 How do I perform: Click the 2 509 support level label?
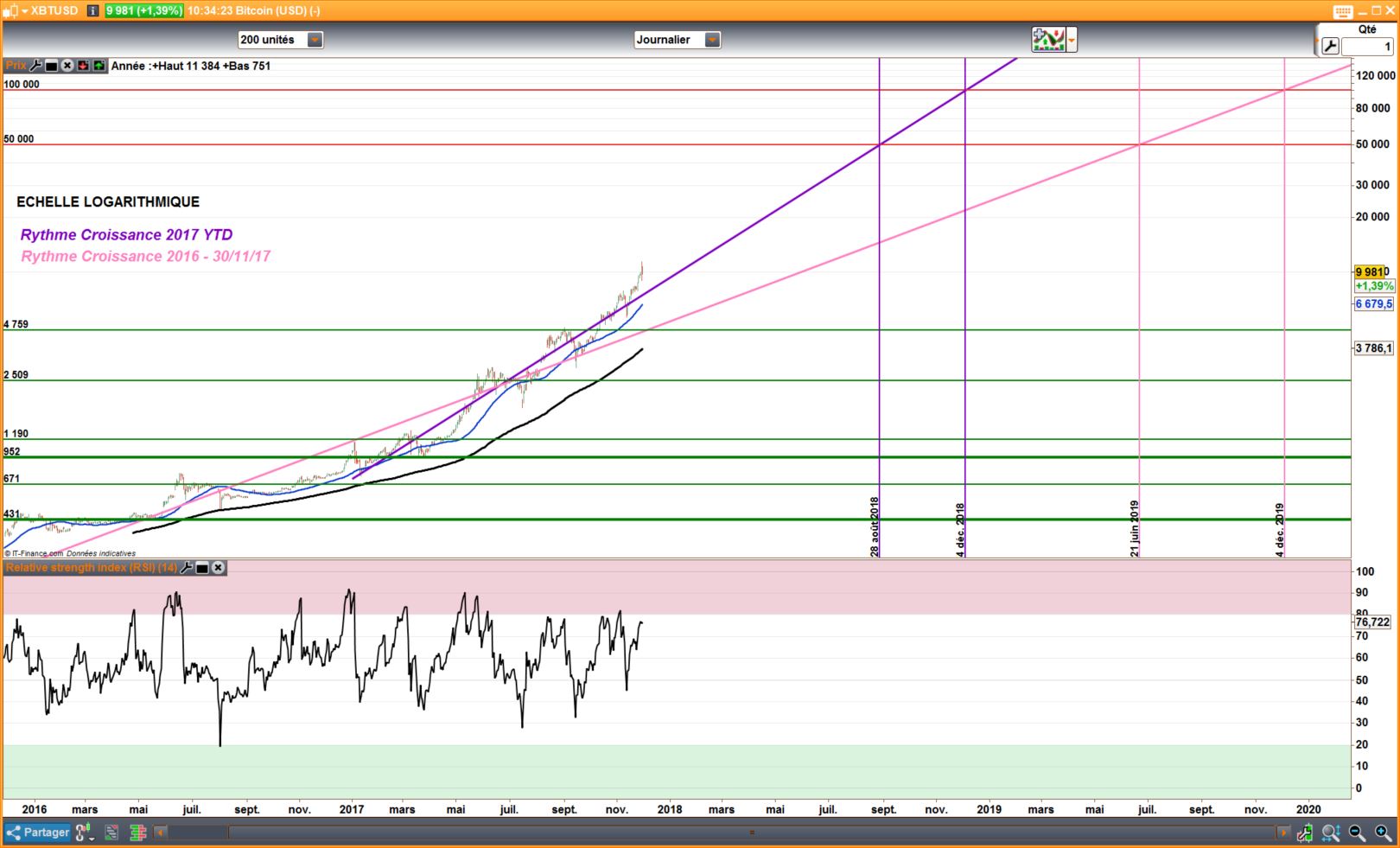pos(16,374)
